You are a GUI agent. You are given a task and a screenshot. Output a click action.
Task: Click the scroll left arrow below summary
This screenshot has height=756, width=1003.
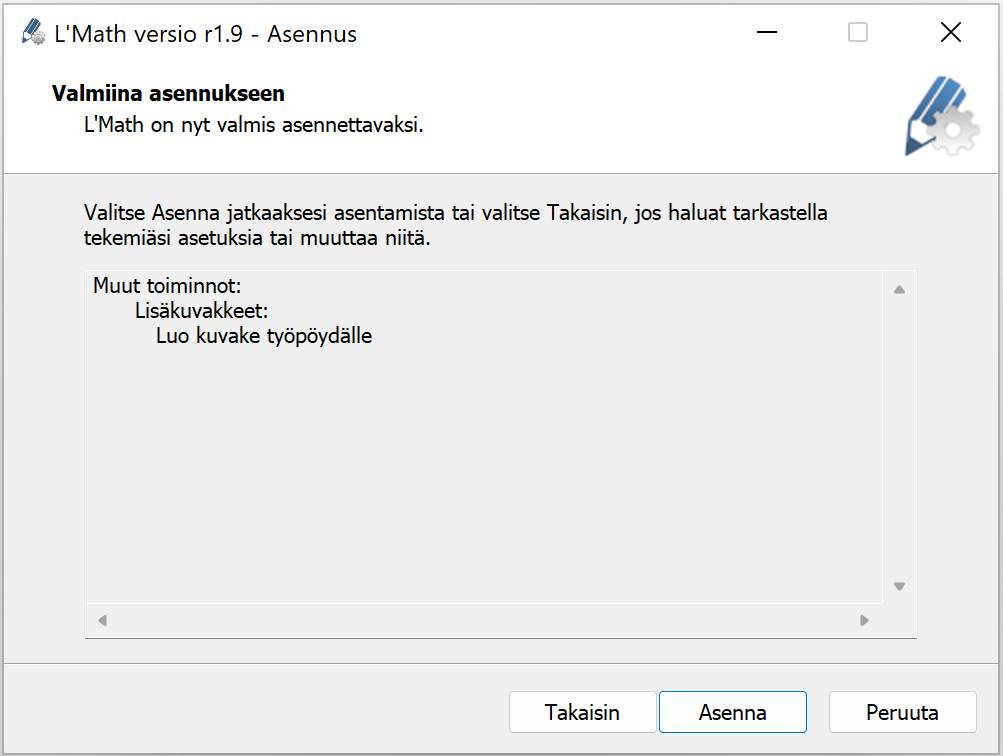(x=102, y=620)
